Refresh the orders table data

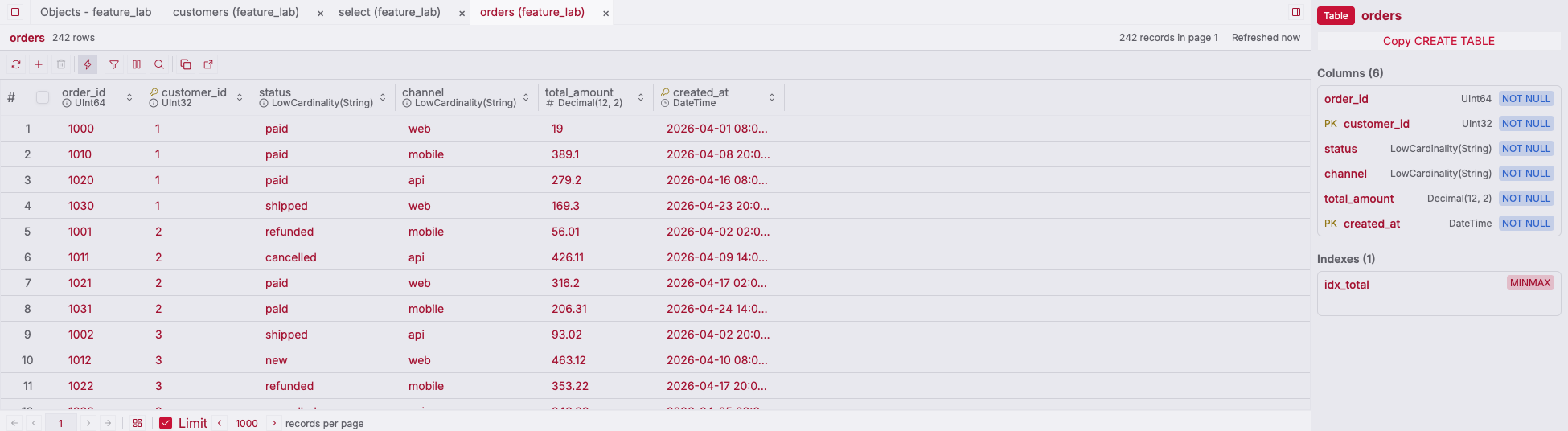pos(16,64)
